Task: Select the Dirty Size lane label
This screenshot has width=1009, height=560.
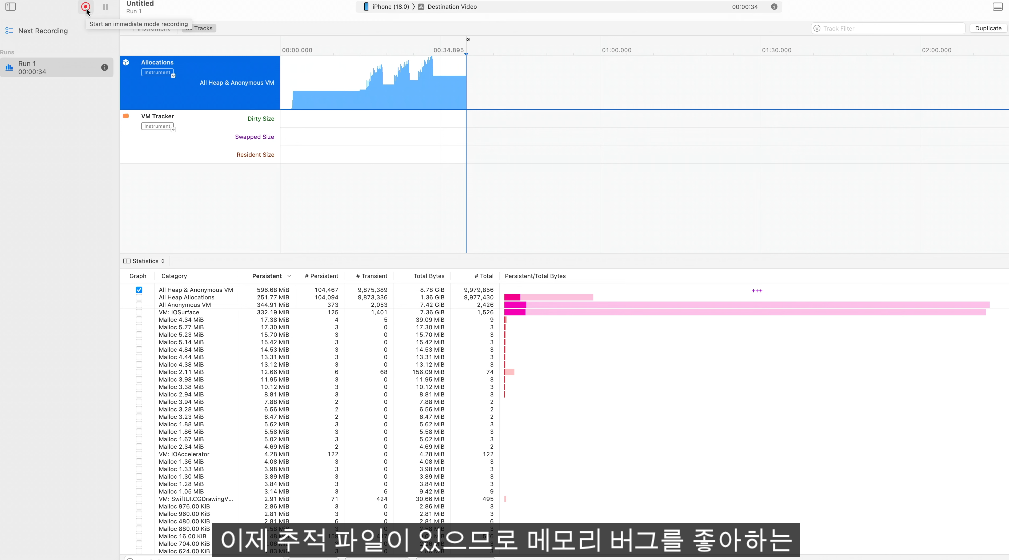Action: [x=261, y=119]
